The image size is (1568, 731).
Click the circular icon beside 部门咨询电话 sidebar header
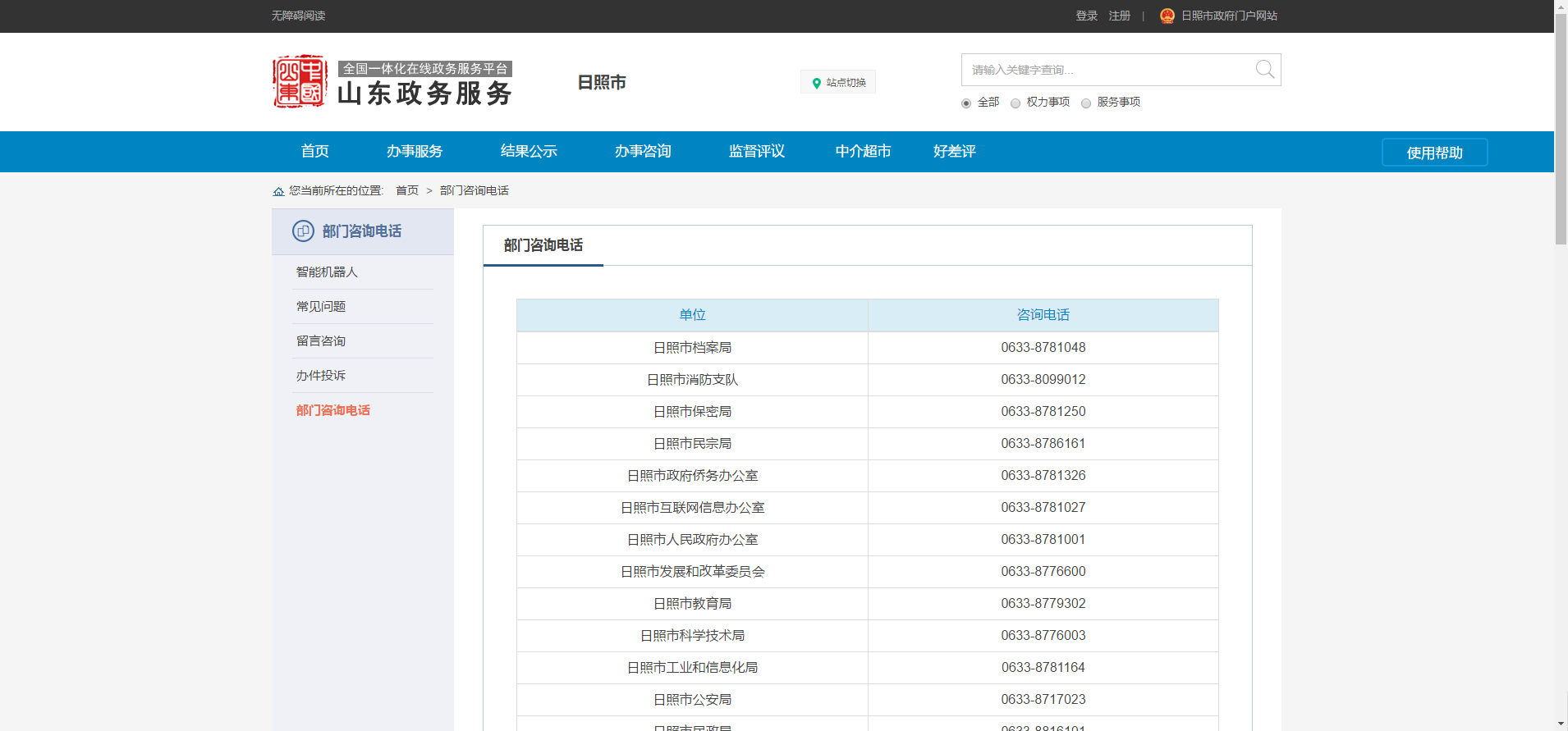[x=303, y=231]
